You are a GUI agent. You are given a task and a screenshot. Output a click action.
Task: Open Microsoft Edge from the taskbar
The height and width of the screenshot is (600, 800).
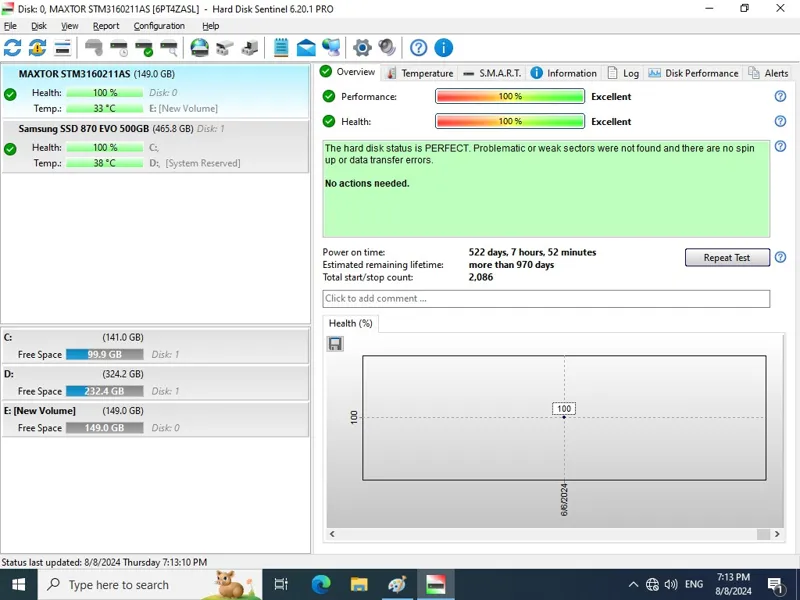(x=321, y=585)
